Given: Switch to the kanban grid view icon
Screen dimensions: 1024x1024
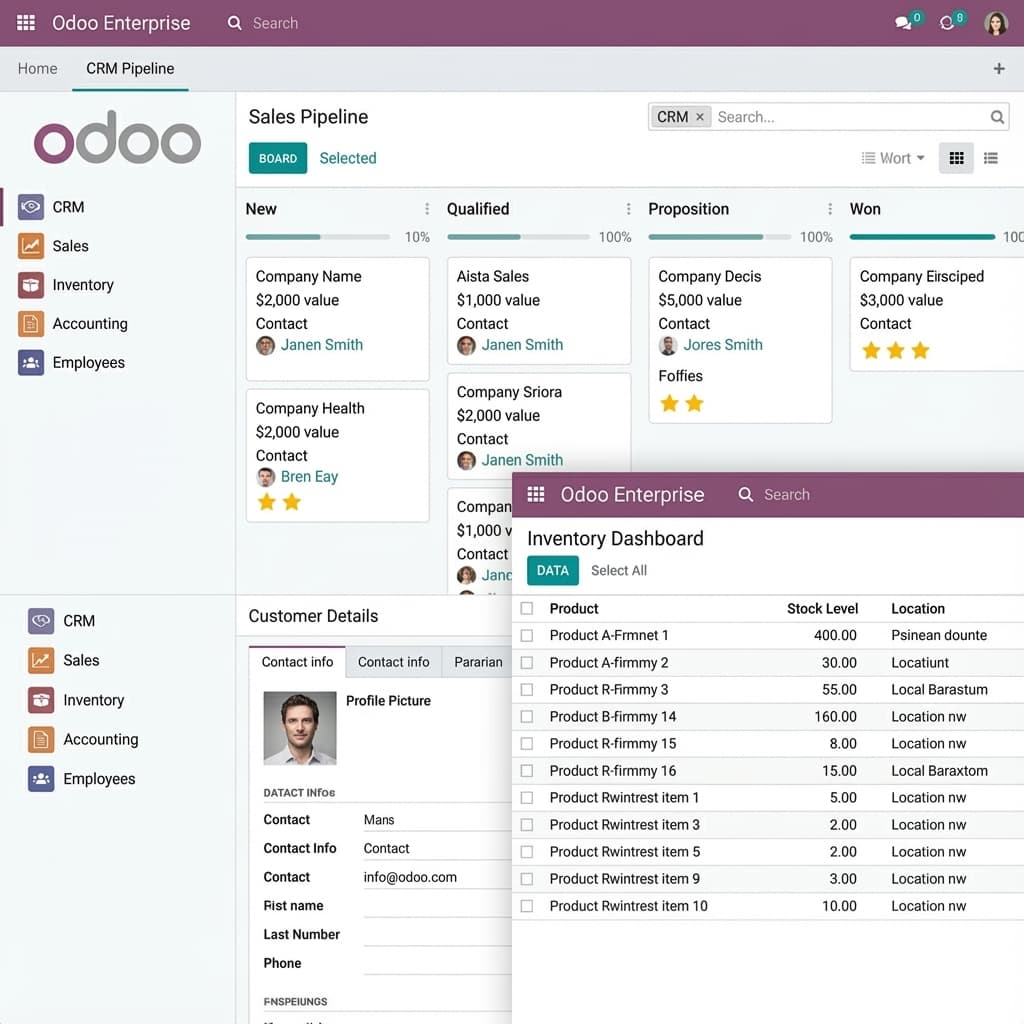Looking at the screenshot, I should [956, 158].
